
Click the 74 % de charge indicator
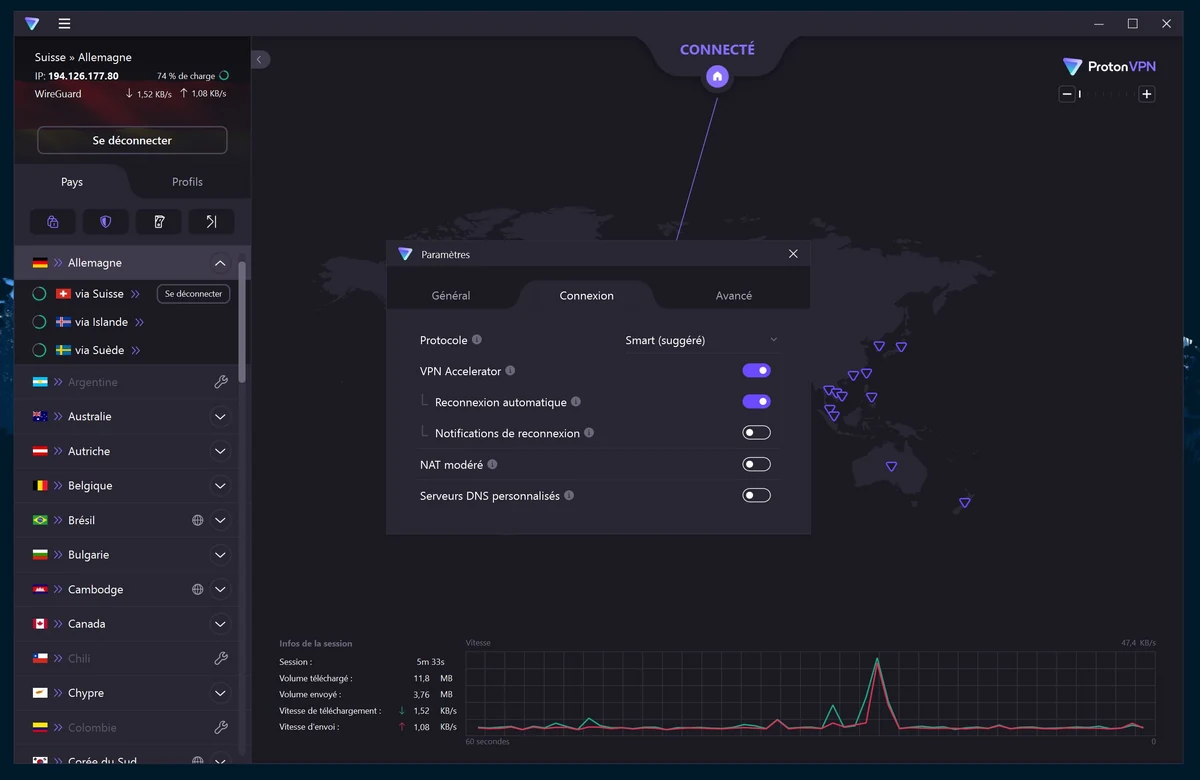[x=193, y=76]
